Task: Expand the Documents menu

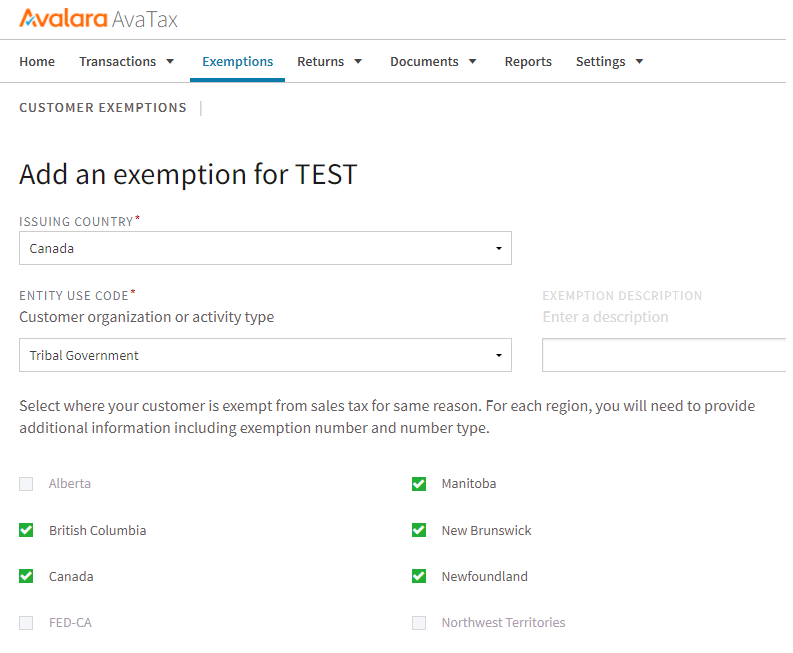Action: coord(434,61)
